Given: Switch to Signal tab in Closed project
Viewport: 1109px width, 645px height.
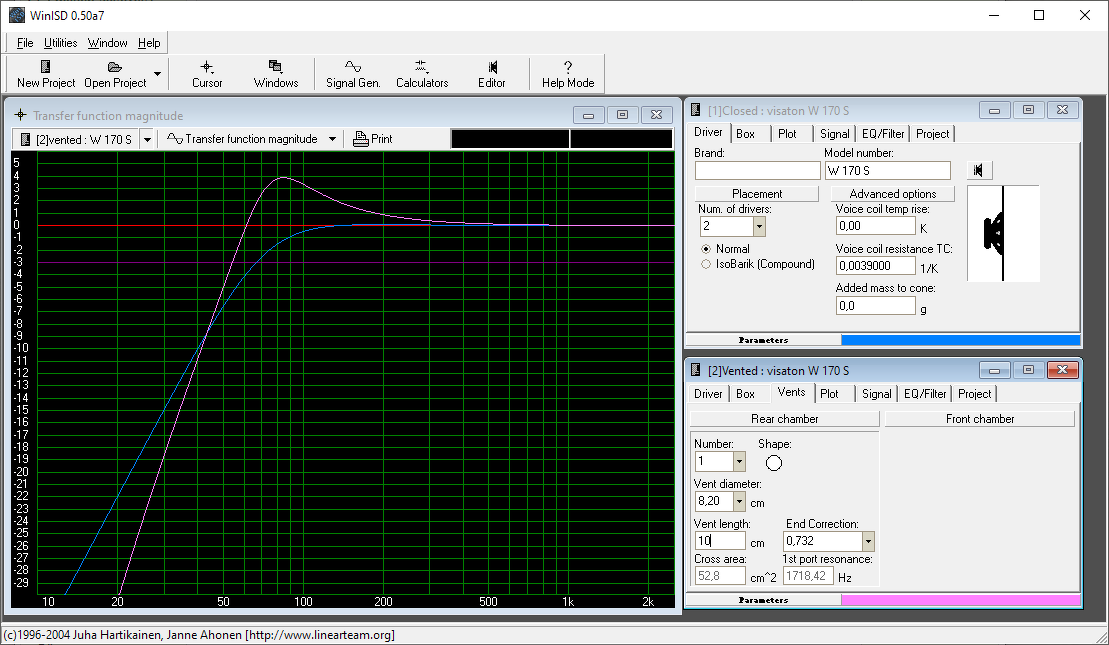Looking at the screenshot, I should tap(835, 134).
